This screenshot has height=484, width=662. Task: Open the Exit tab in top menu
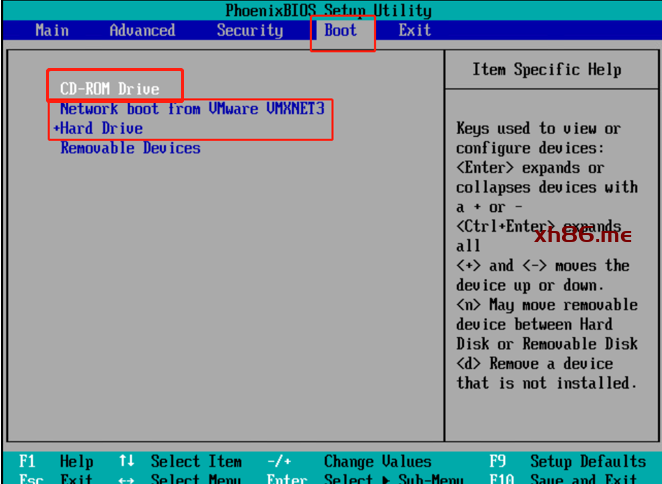click(x=415, y=30)
